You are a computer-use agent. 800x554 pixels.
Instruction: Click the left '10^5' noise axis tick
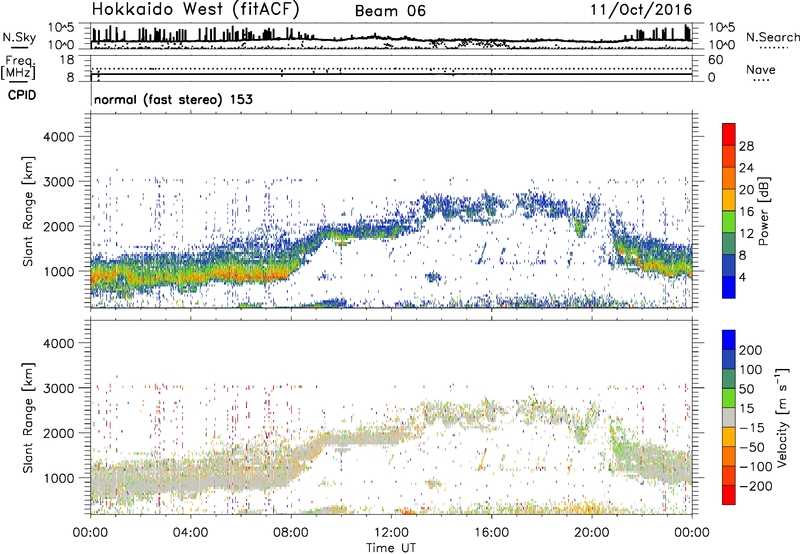(61, 28)
